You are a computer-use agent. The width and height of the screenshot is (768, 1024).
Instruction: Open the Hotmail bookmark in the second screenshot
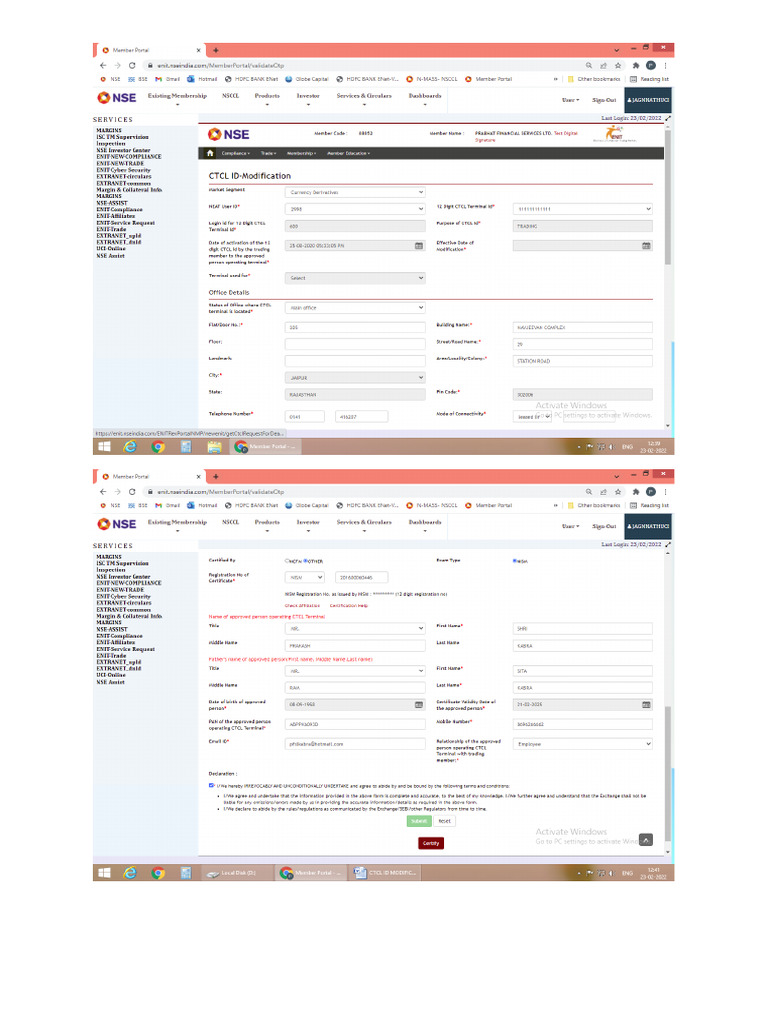pos(202,505)
